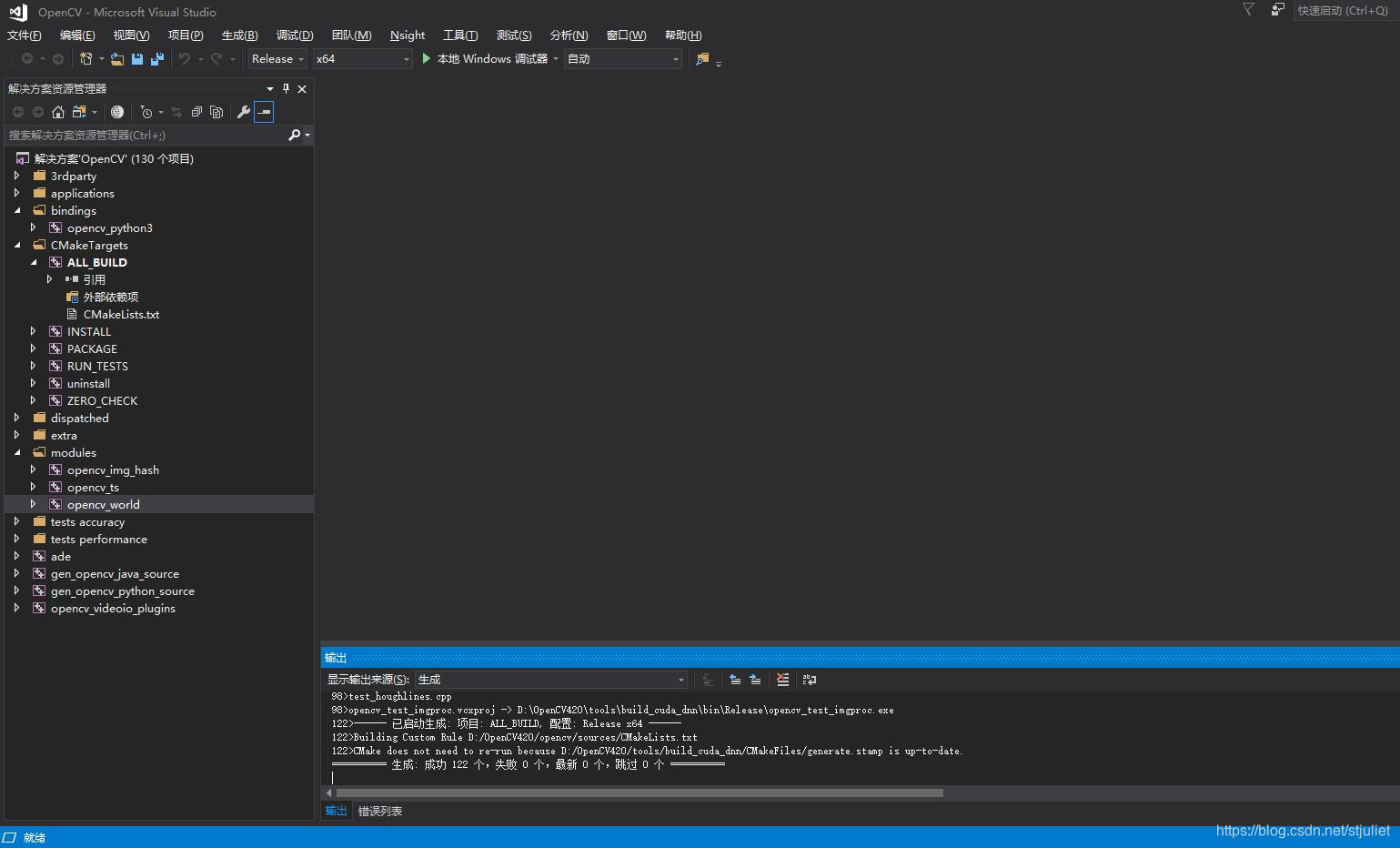
Task: Start 本地 Windows 调试器 debugger
Action: coord(492,59)
